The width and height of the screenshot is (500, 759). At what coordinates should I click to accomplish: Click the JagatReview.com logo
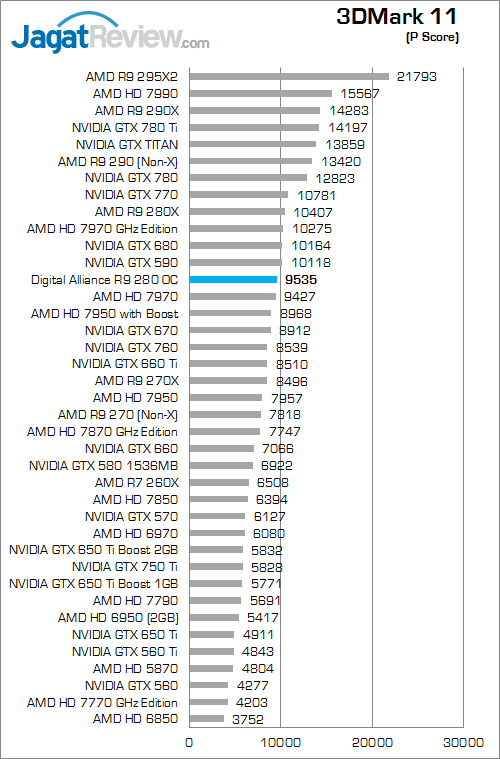point(110,32)
